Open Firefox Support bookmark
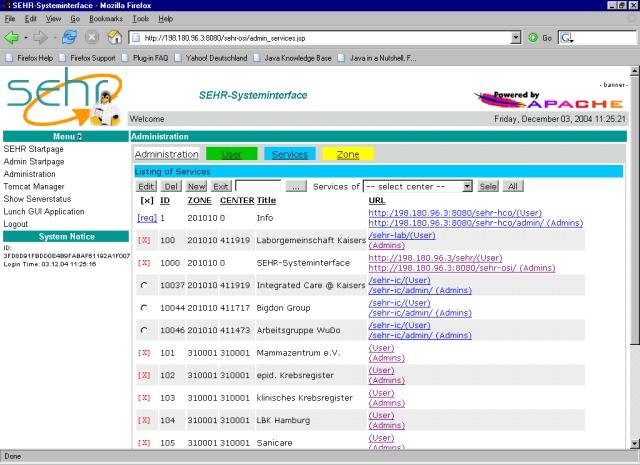640x465 pixels. click(88, 58)
